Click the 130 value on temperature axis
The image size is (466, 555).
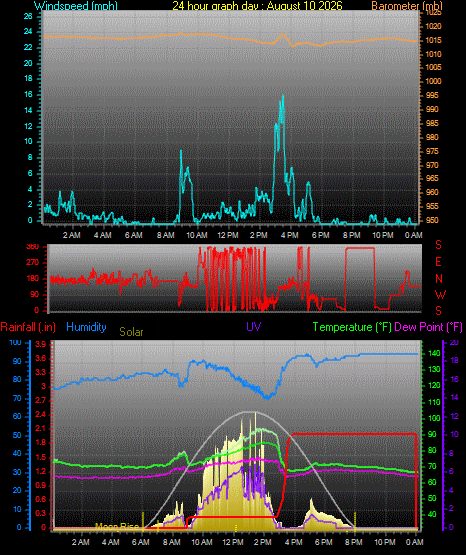434,369
